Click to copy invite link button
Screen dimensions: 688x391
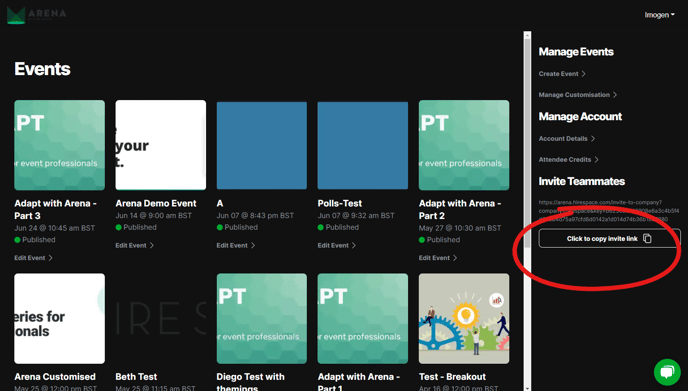tap(609, 238)
